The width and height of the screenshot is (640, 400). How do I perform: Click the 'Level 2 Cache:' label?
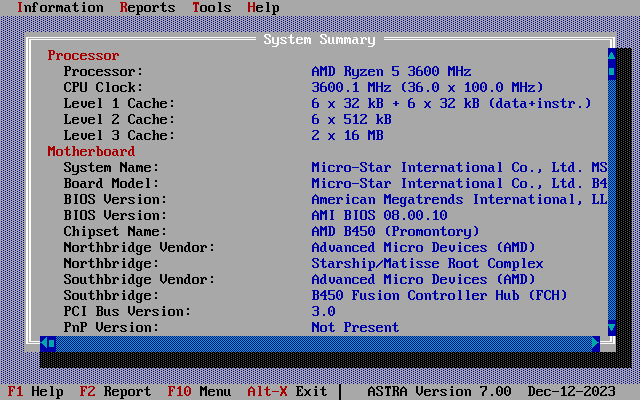click(119, 119)
